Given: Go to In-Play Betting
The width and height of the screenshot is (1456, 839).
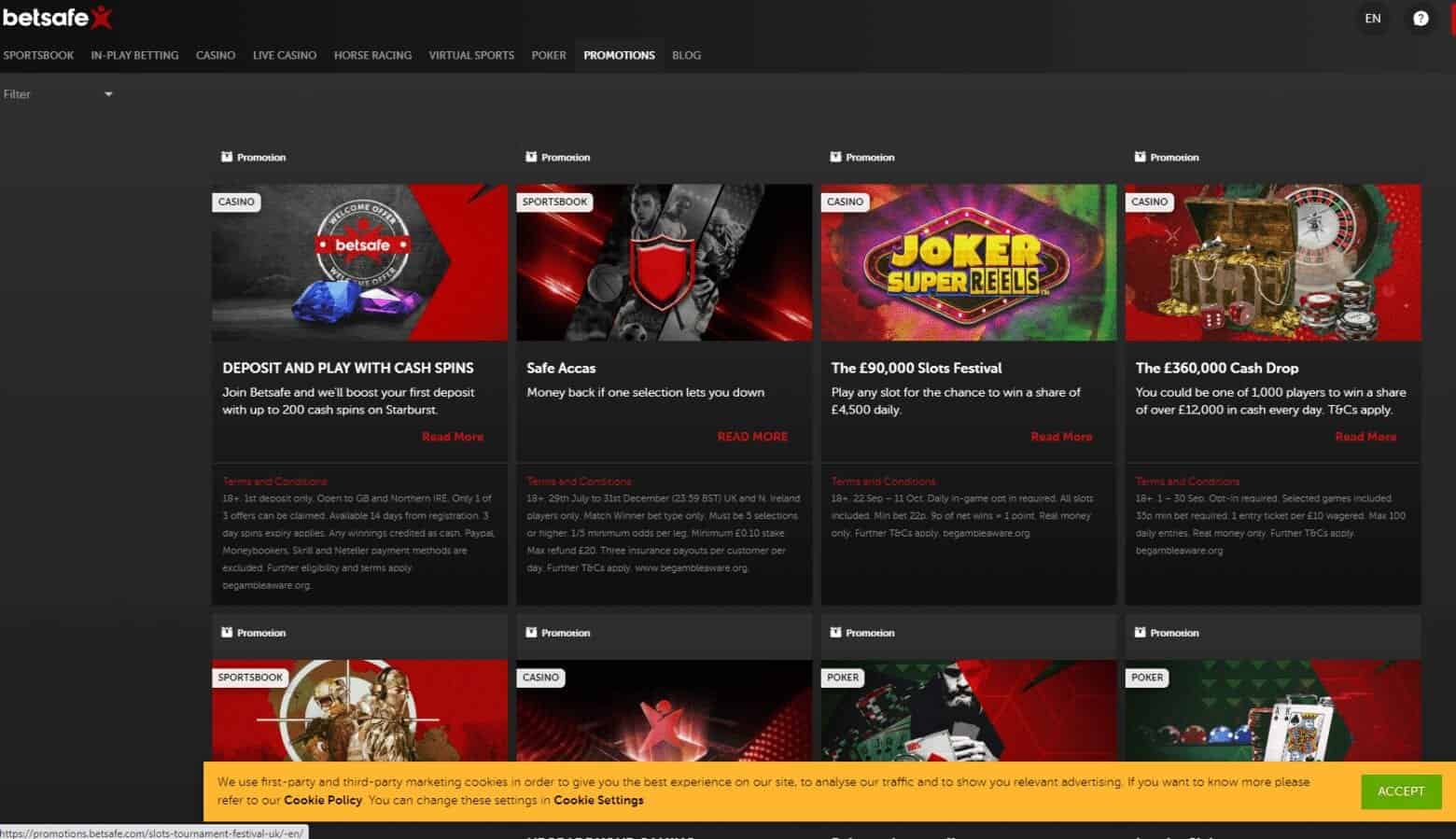Looking at the screenshot, I should tap(134, 55).
